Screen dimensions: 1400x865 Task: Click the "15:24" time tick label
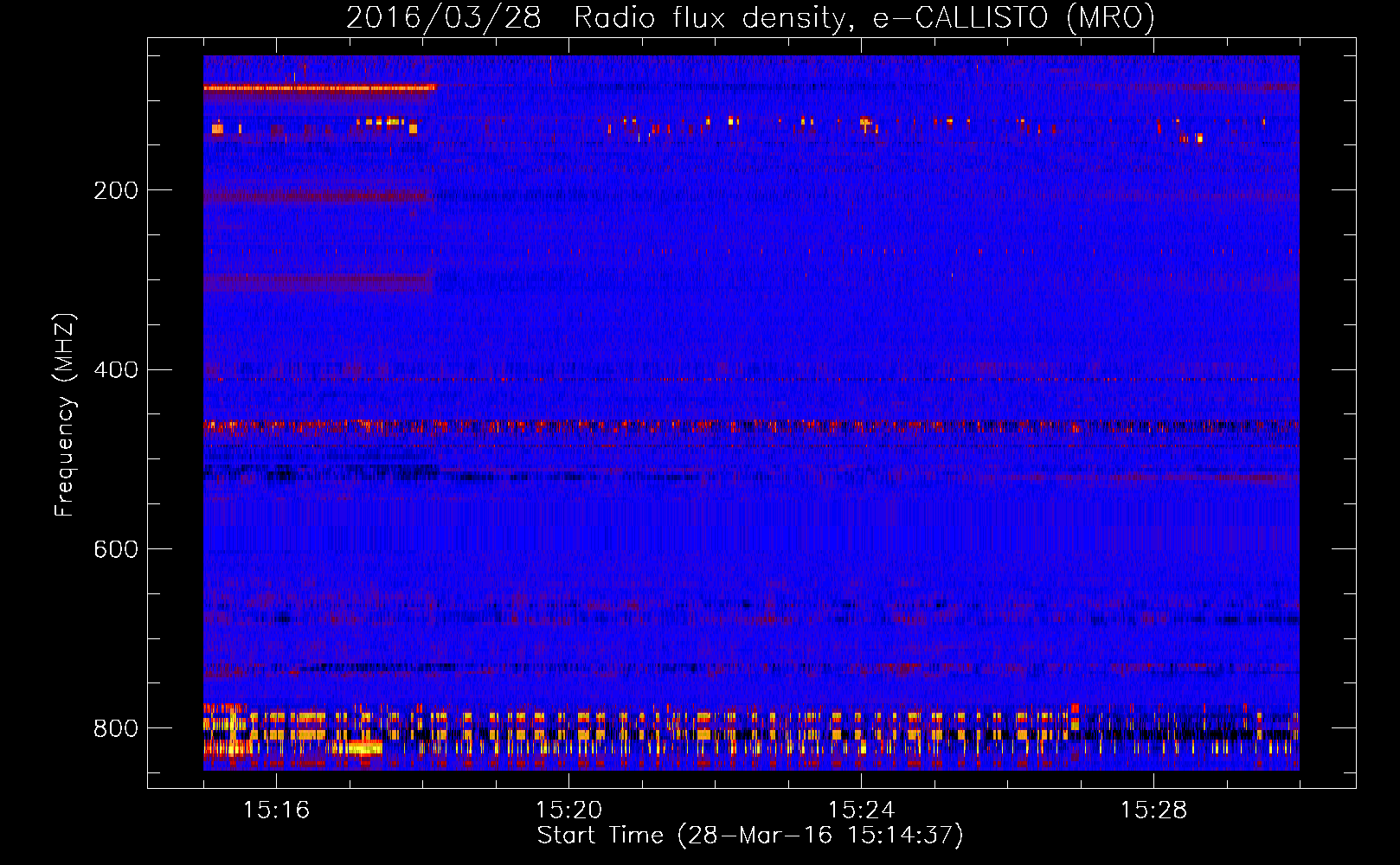861,811
